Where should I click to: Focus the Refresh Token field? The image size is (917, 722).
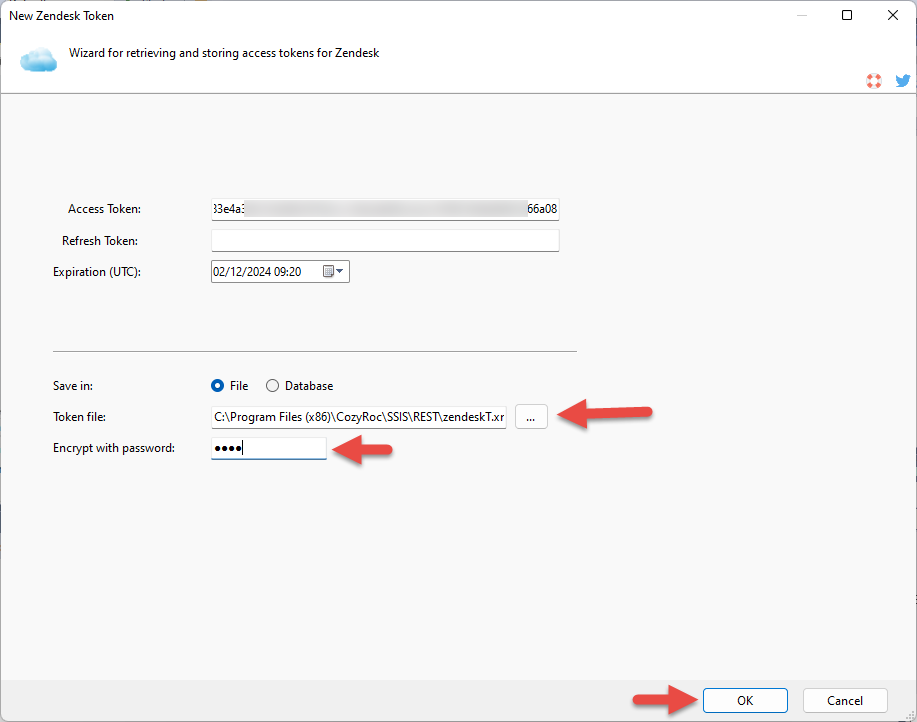pos(385,240)
